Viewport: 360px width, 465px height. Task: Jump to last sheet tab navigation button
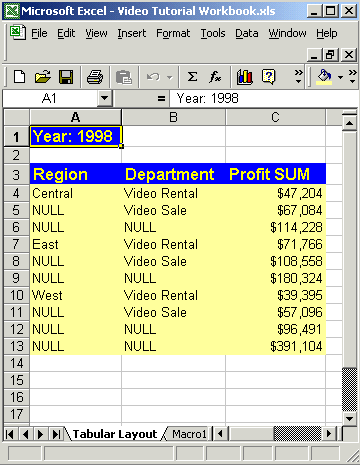pyautogui.click(x=56, y=434)
